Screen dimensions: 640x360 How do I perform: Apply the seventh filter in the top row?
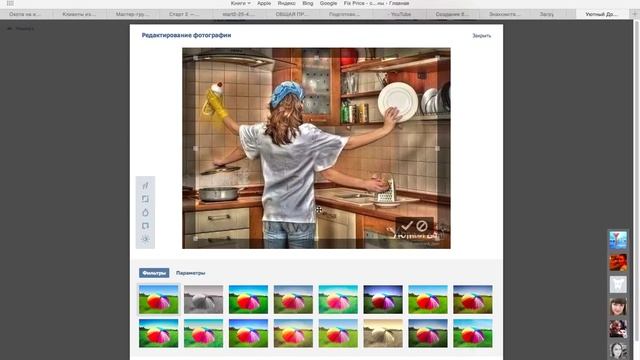[428, 300]
